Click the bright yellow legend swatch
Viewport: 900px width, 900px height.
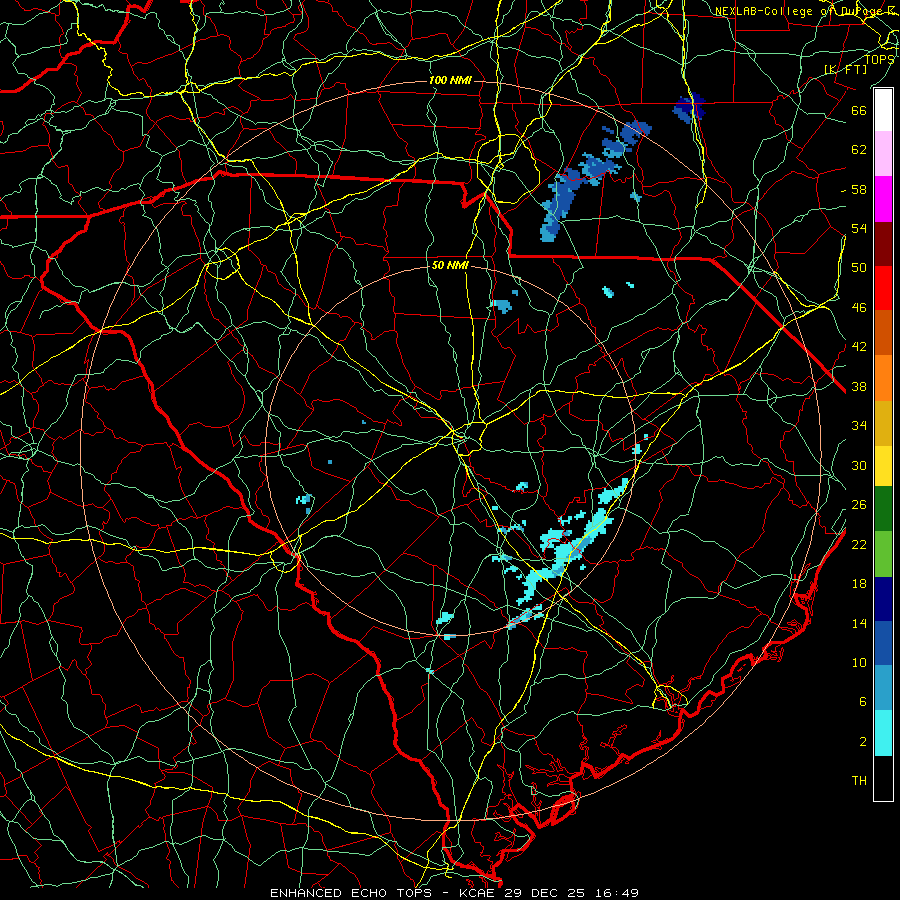coord(883,466)
